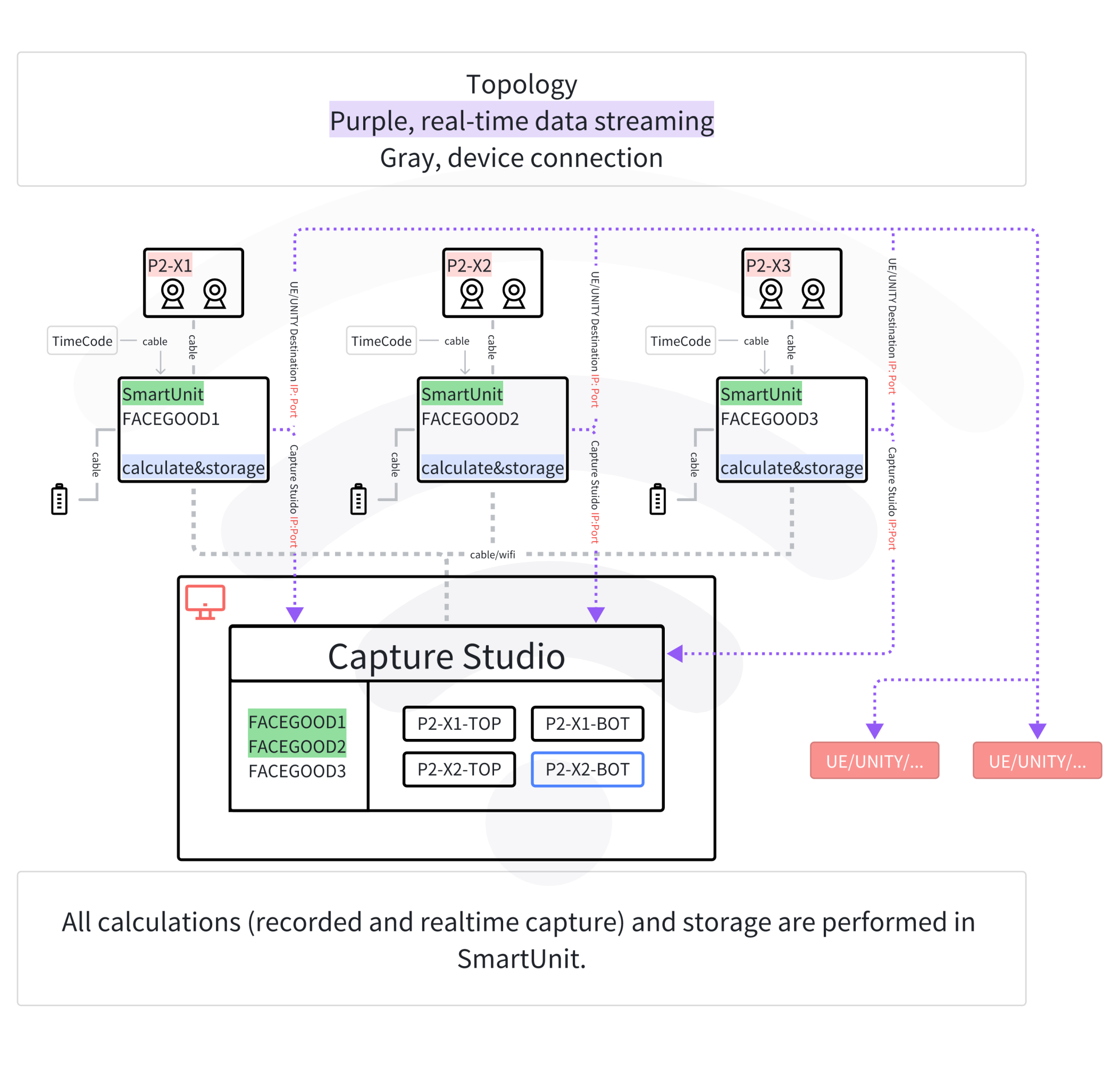
Task: Click the P2-X1-BOT panel label
Action: click(588, 723)
